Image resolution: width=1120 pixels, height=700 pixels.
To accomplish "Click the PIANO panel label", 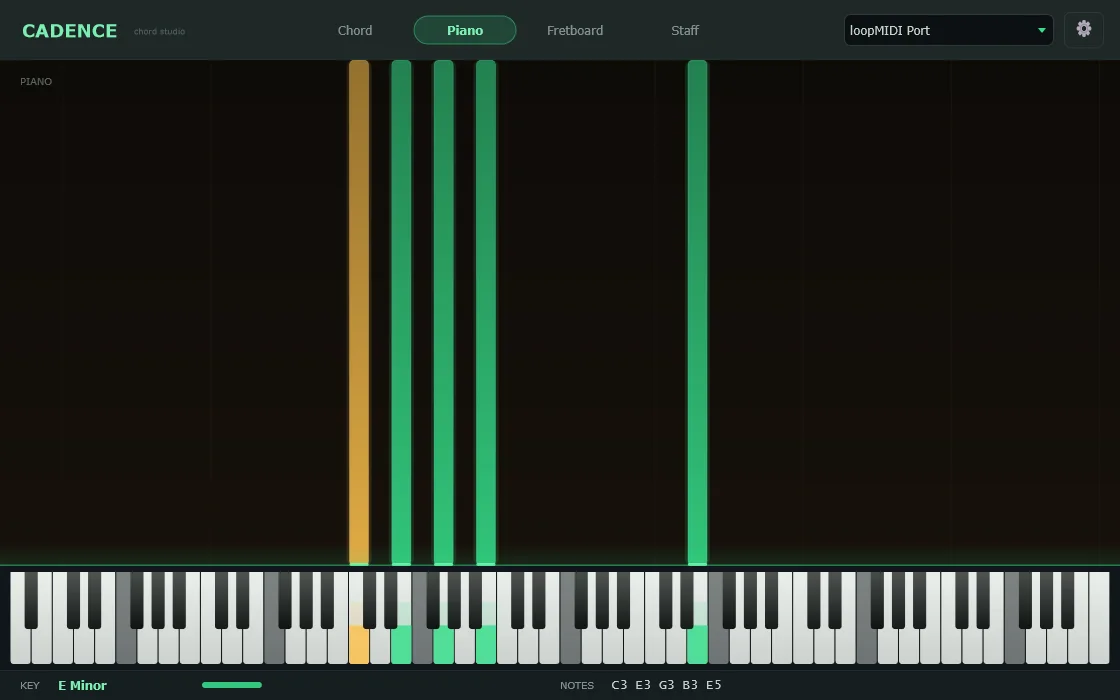I will (x=36, y=81).
